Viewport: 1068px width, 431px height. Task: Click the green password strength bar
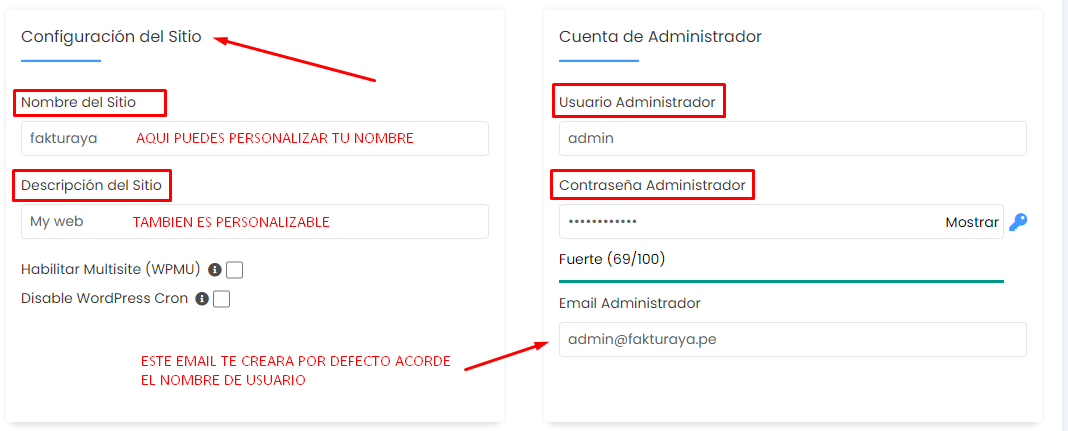click(781, 281)
